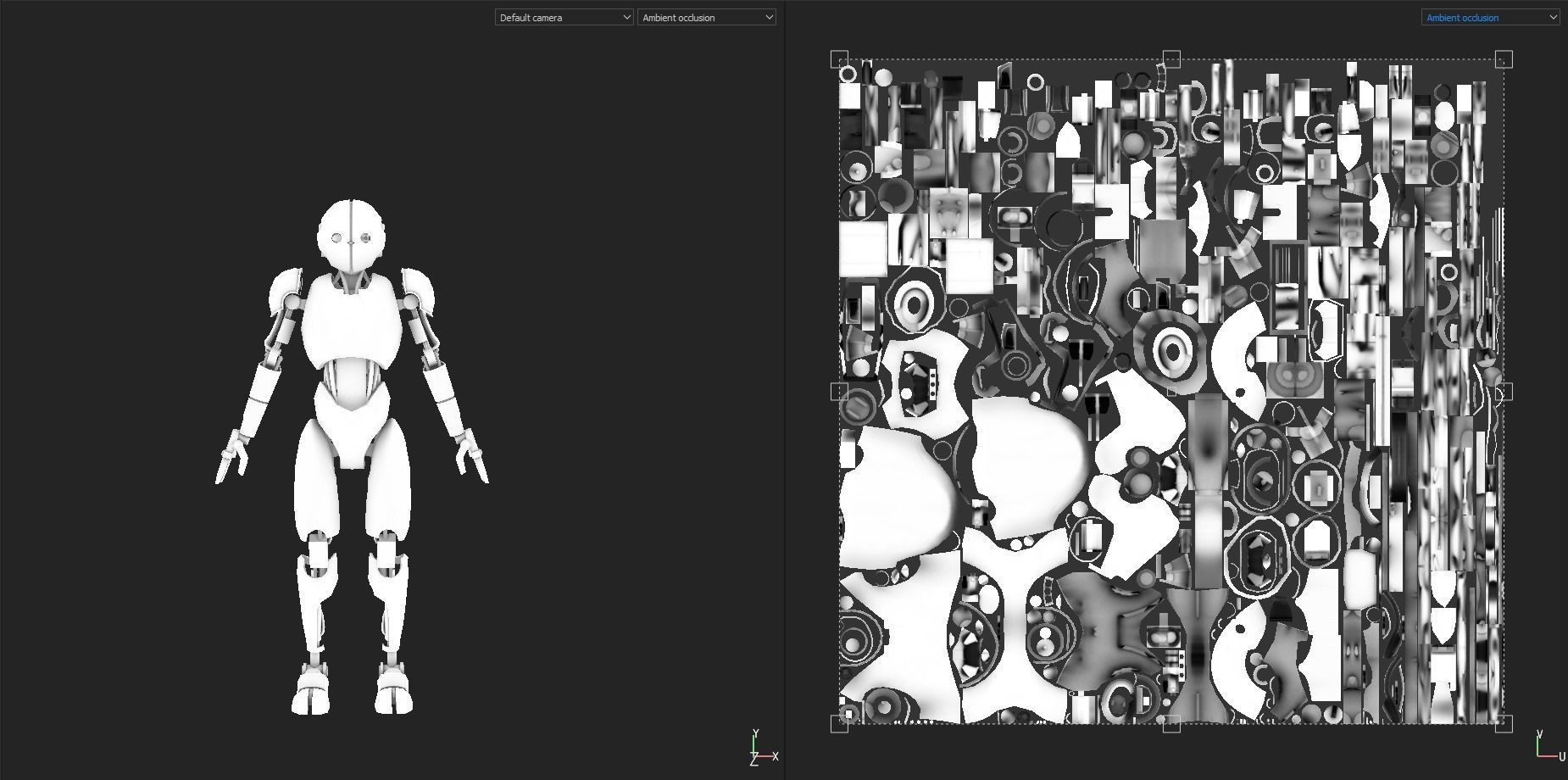Select the top-center UV bounding box handle

pyautogui.click(x=1171, y=59)
